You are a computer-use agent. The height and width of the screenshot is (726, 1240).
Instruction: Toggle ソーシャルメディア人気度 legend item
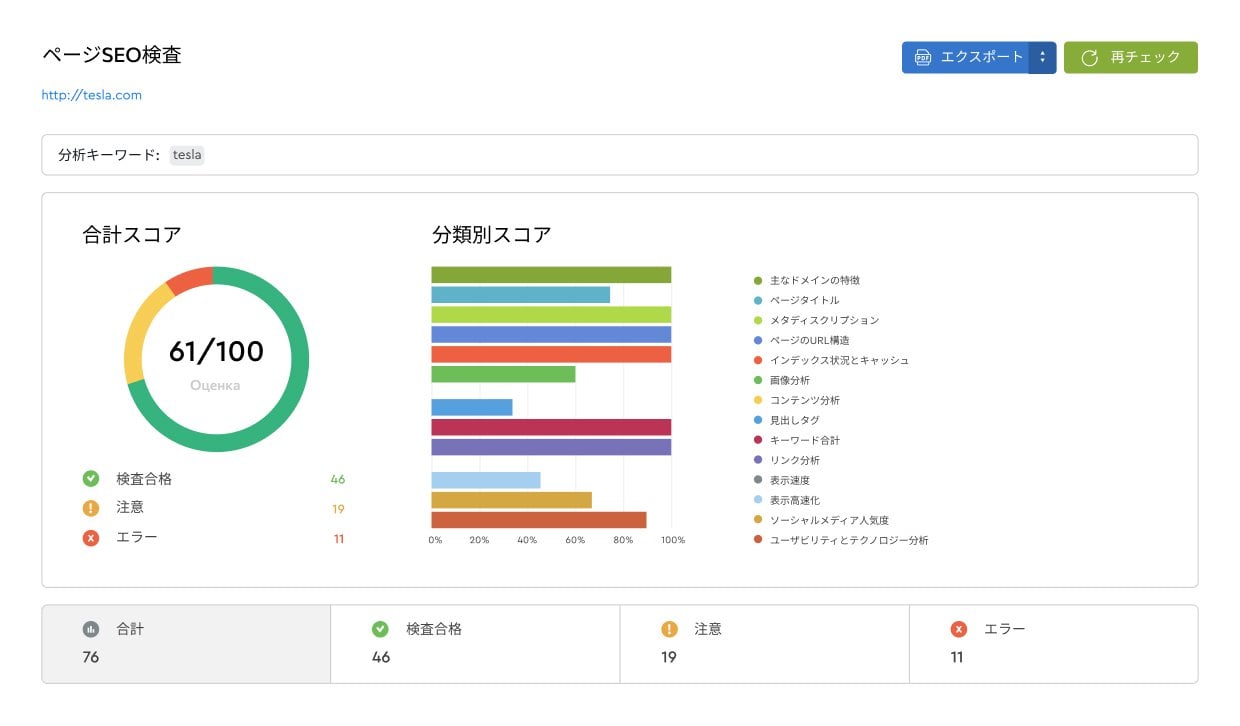(821, 520)
